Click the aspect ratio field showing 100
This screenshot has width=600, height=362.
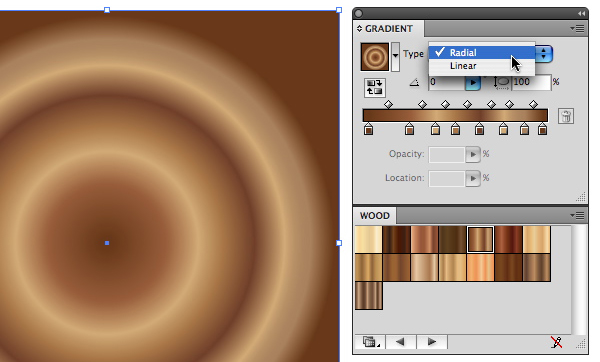pos(531,82)
